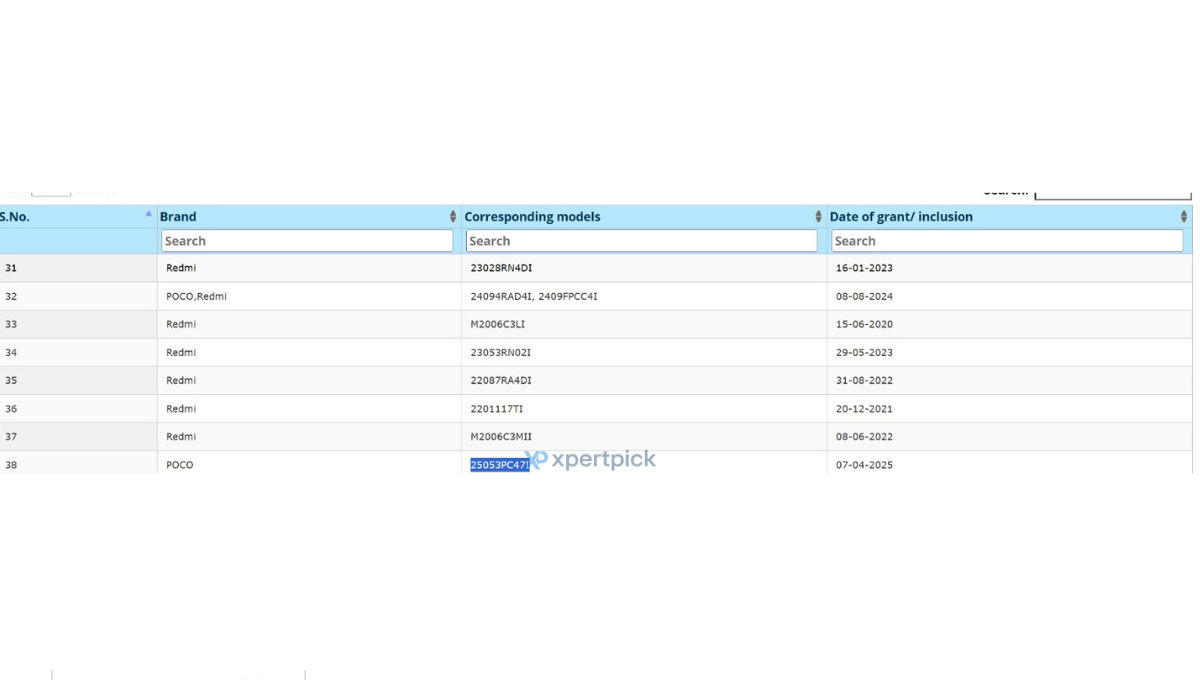The width and height of the screenshot is (1200, 680).
Task: Sort Date of grant/ inclusion column arrows
Action: tap(1184, 217)
